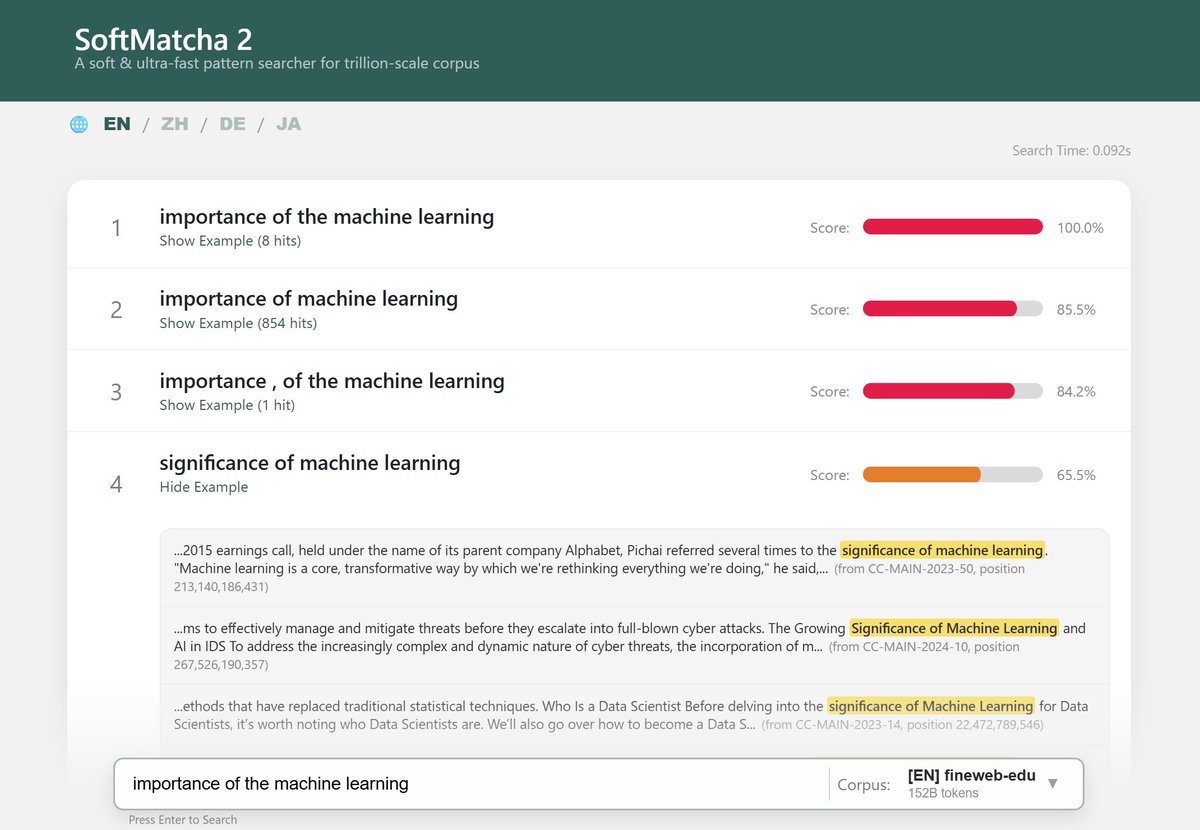Hide Example under significance of machine learning
This screenshot has height=830, width=1200.
(204, 487)
